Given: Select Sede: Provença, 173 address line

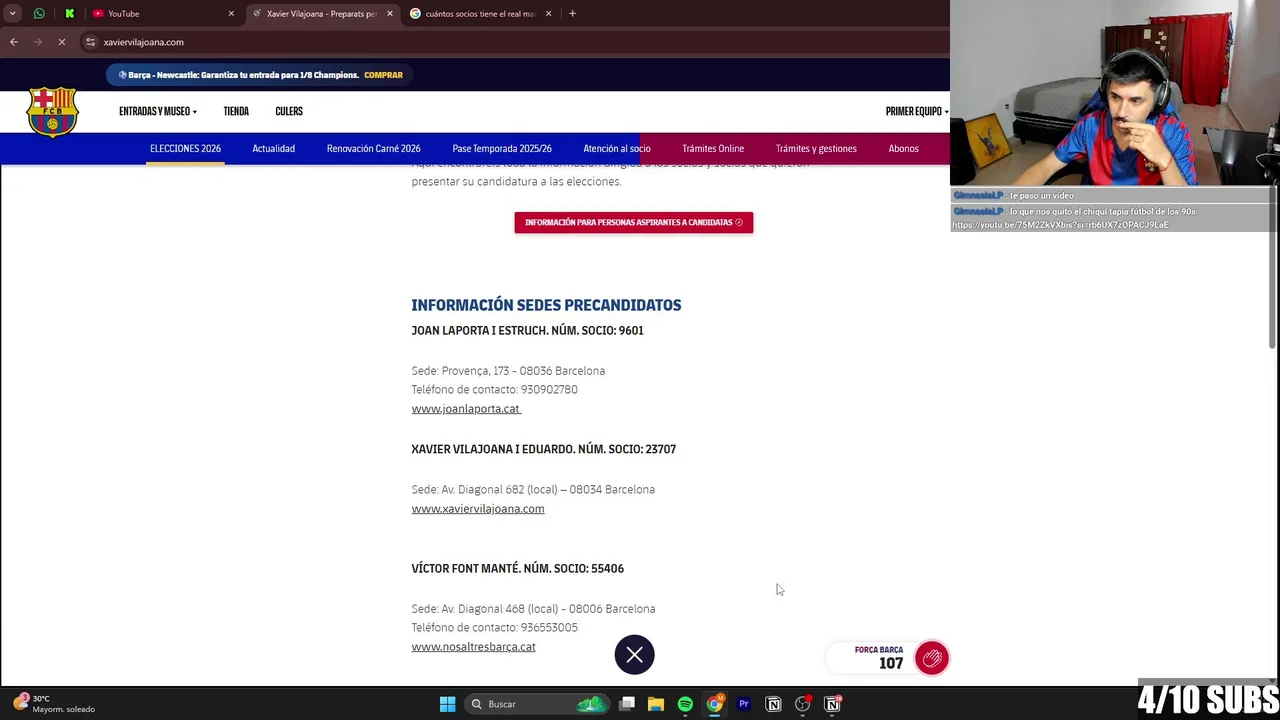Looking at the screenshot, I should pos(508,371).
